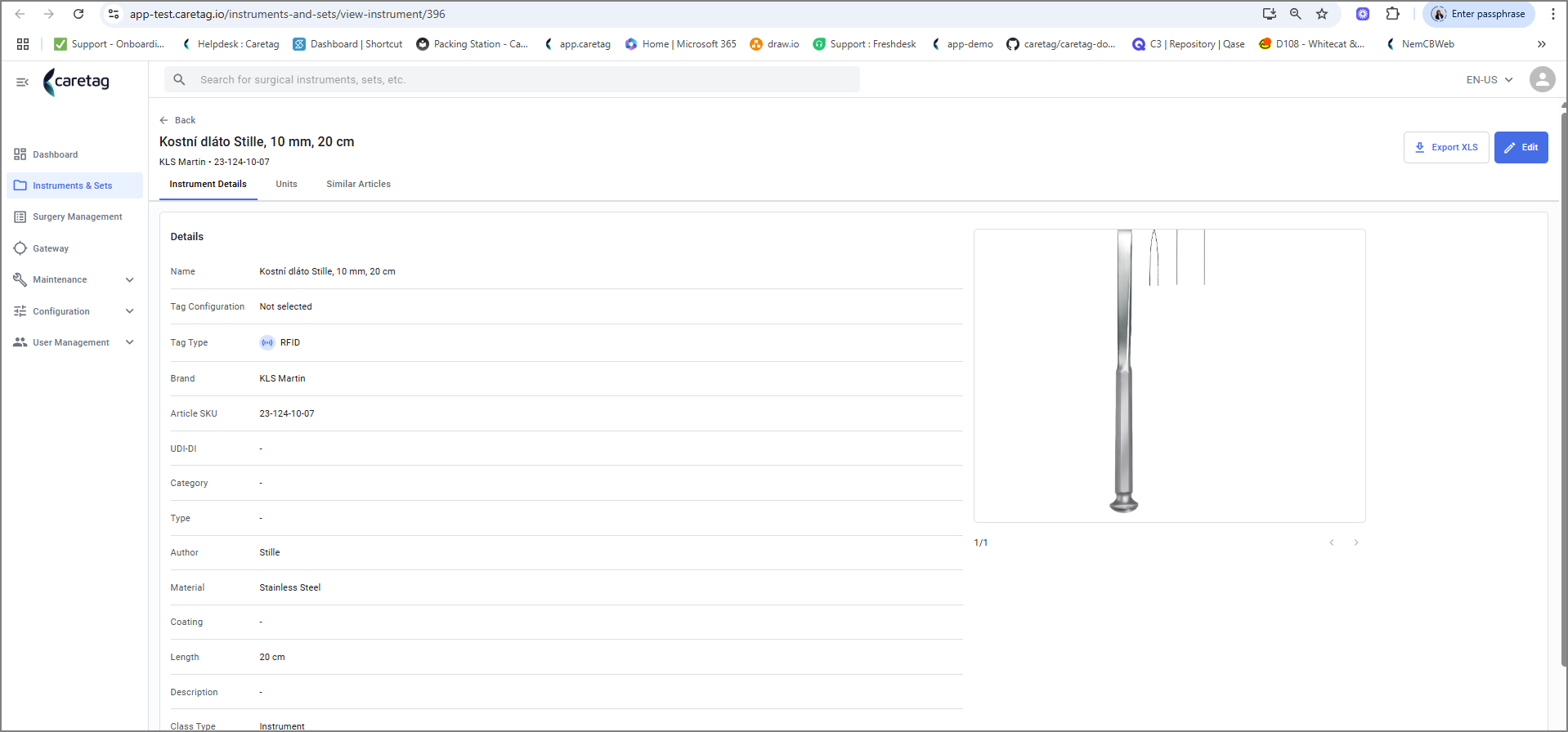The height and width of the screenshot is (732, 1568).
Task: Expand the Configuration menu chevron
Action: 129,311
